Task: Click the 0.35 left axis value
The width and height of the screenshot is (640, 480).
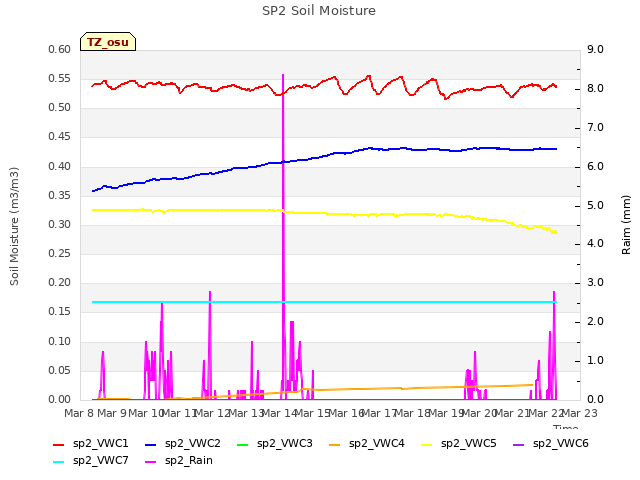Action: [60, 196]
